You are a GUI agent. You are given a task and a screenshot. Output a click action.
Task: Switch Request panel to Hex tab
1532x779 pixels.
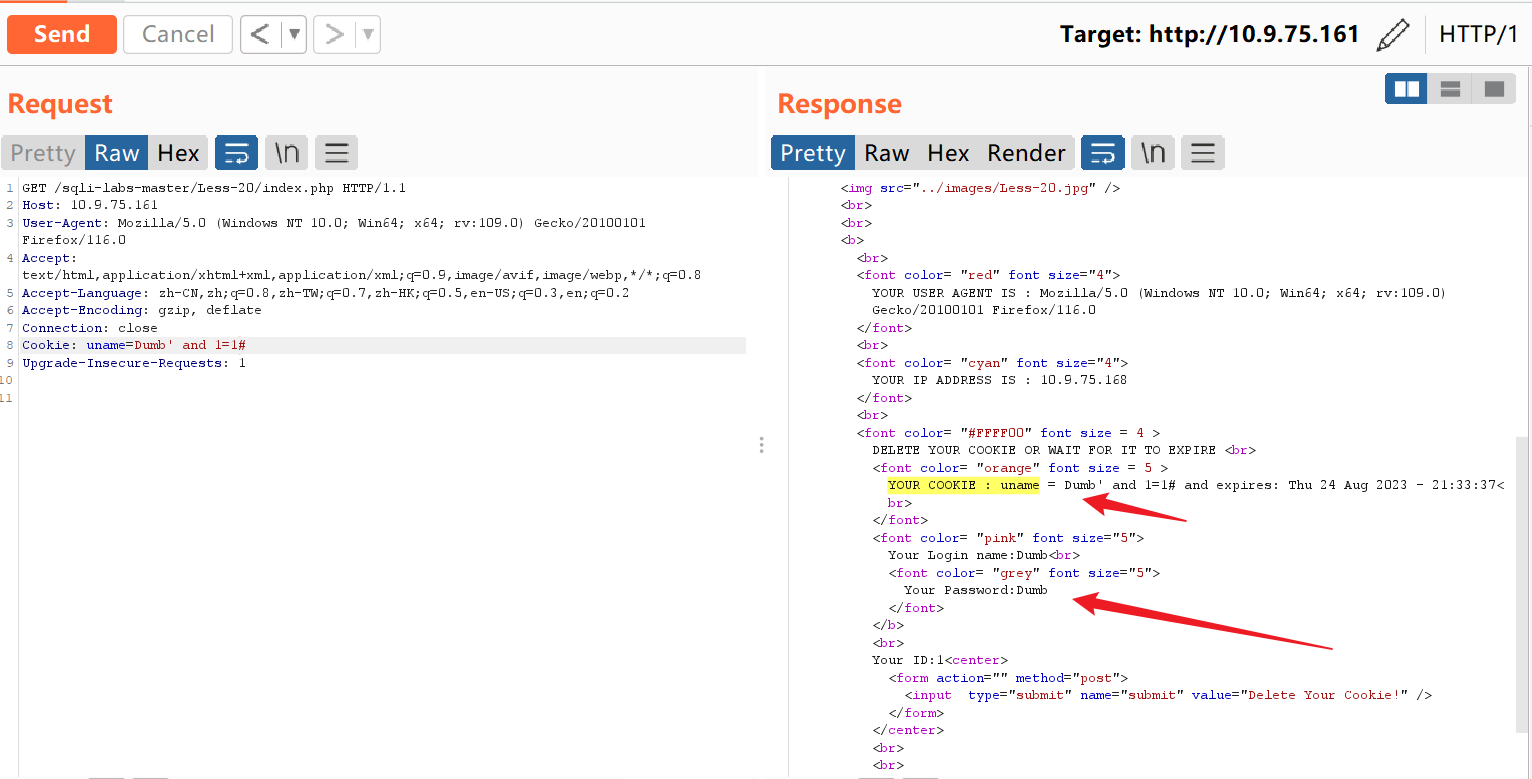point(179,153)
